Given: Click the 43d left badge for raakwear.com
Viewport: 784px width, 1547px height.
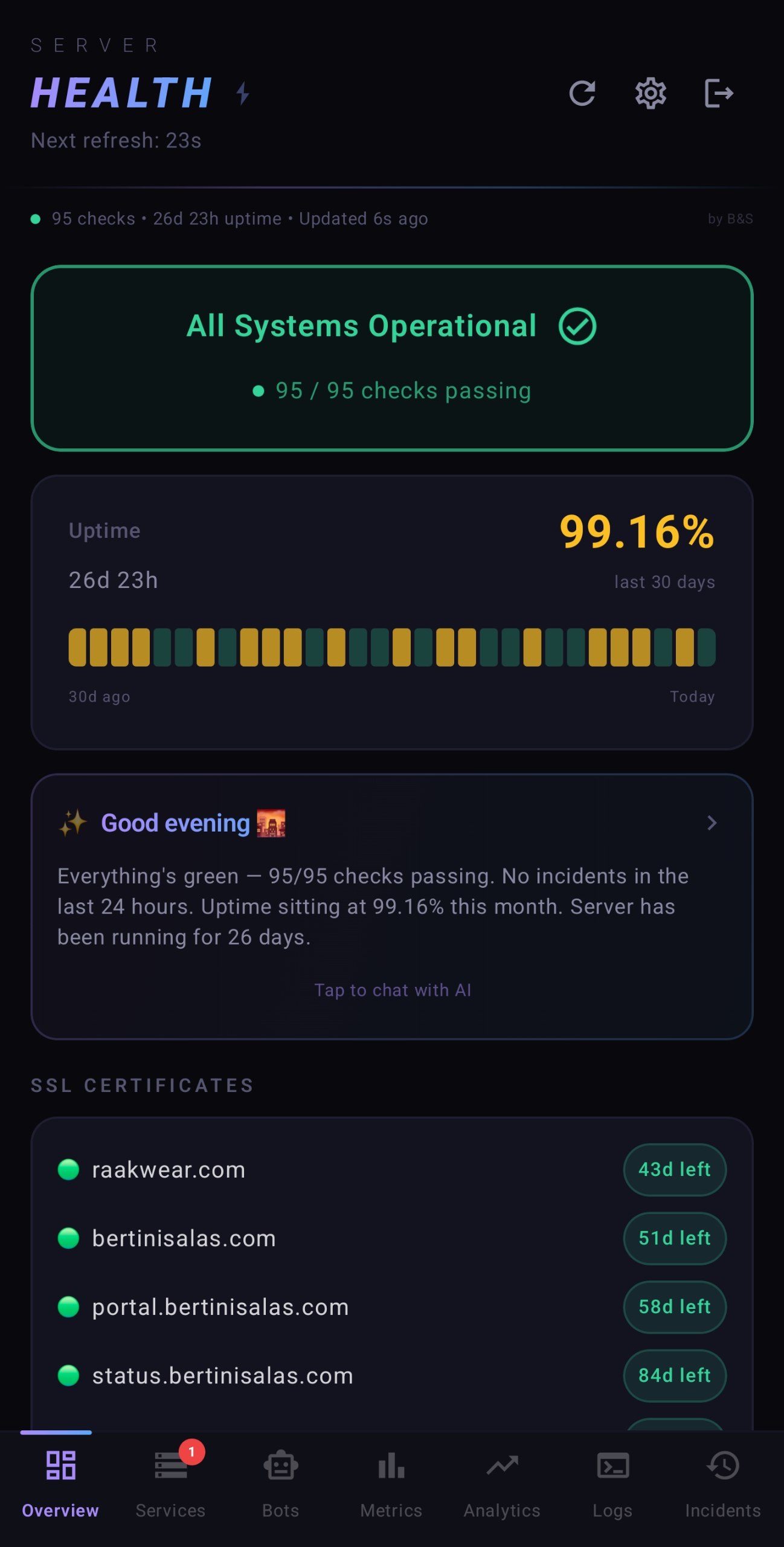Looking at the screenshot, I should point(675,1169).
